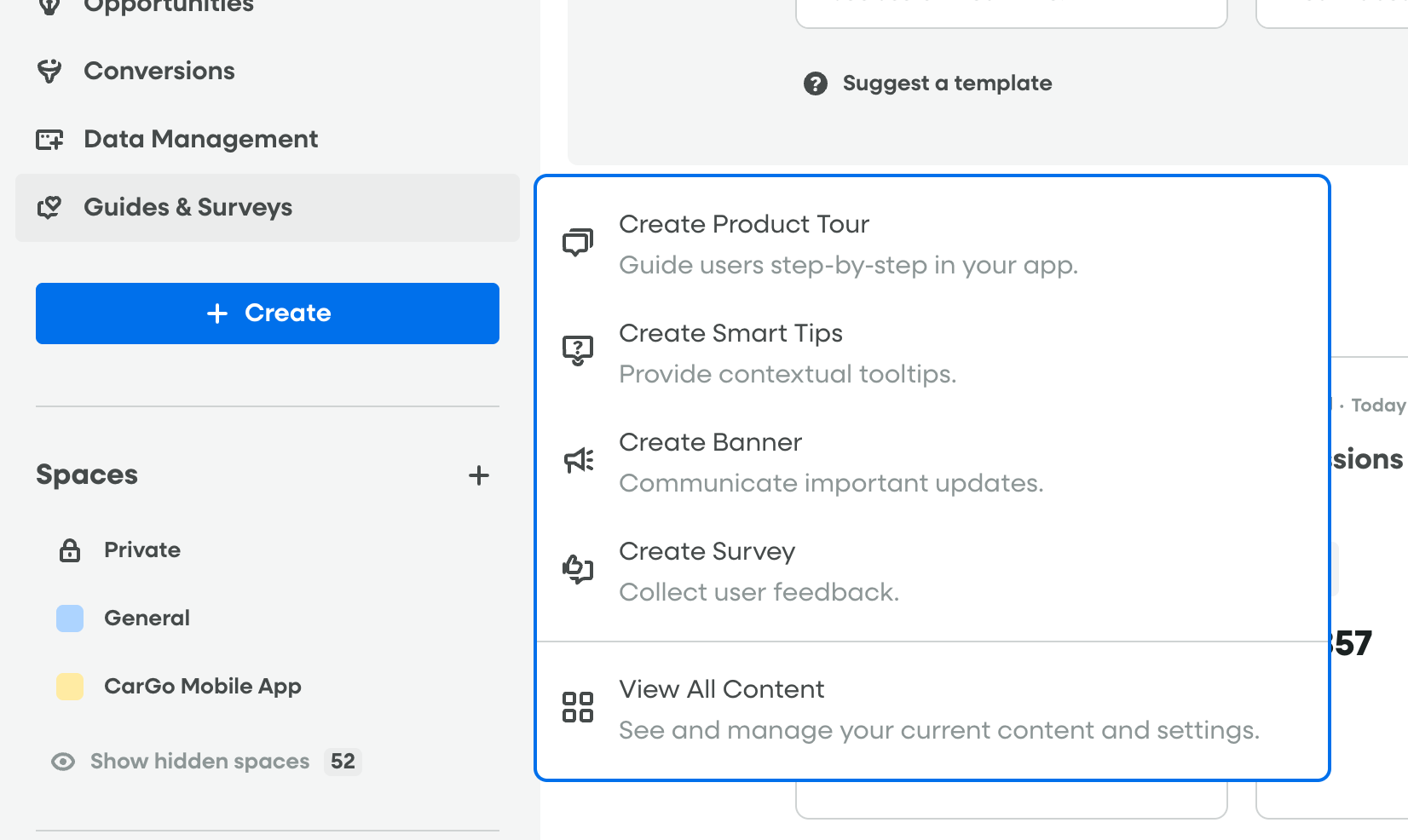The height and width of the screenshot is (840, 1408).
Task: Click the CarGo Mobile App yellow swatch
Action: pos(70,687)
